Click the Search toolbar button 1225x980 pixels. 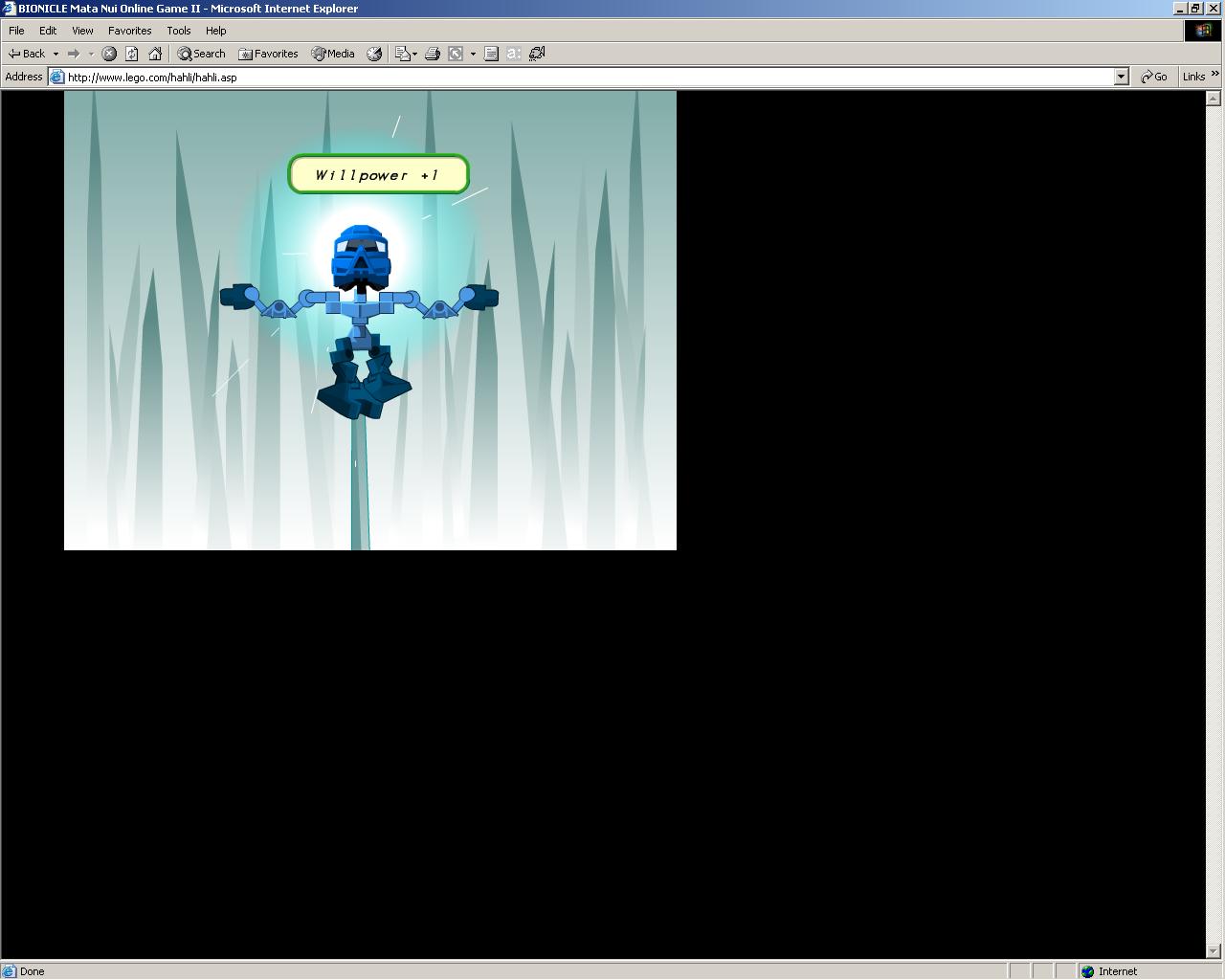tap(201, 54)
